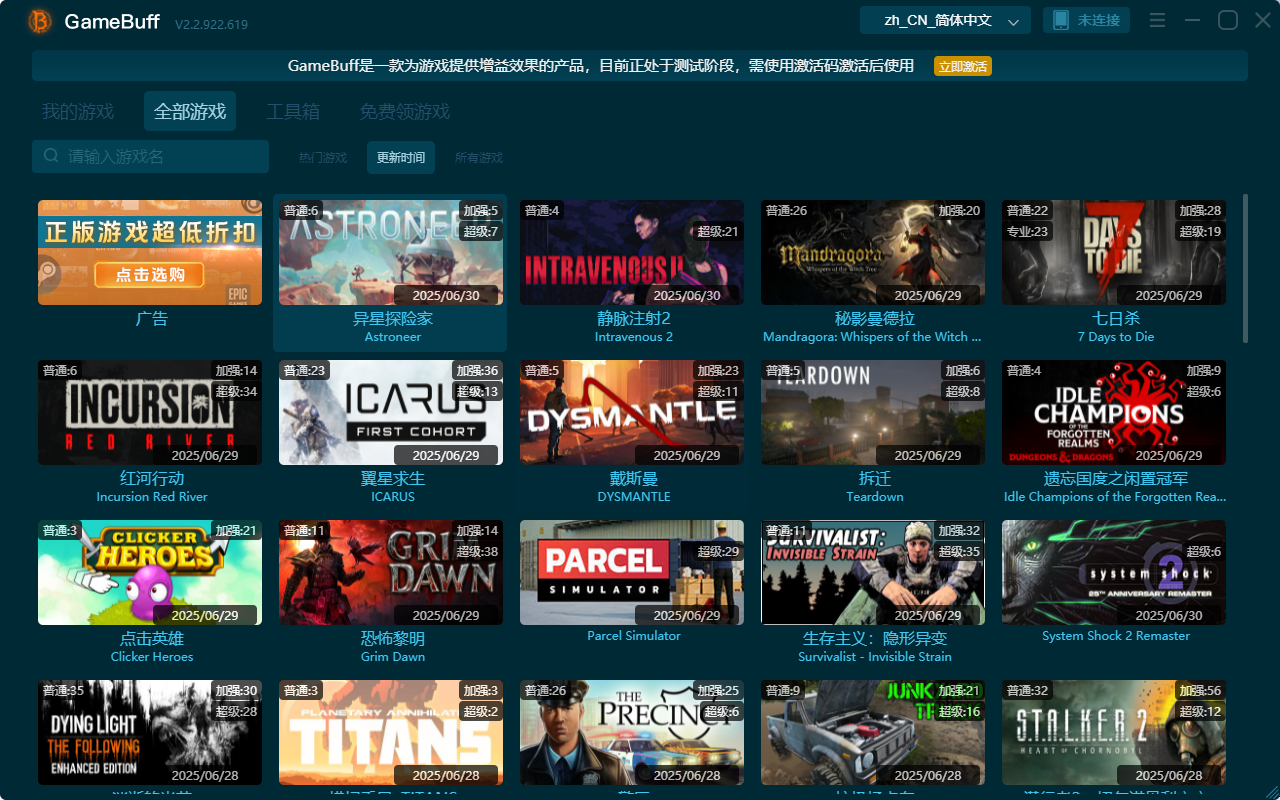Click the GameBuff logo icon
This screenshot has height=800, width=1280.
click(x=41, y=21)
